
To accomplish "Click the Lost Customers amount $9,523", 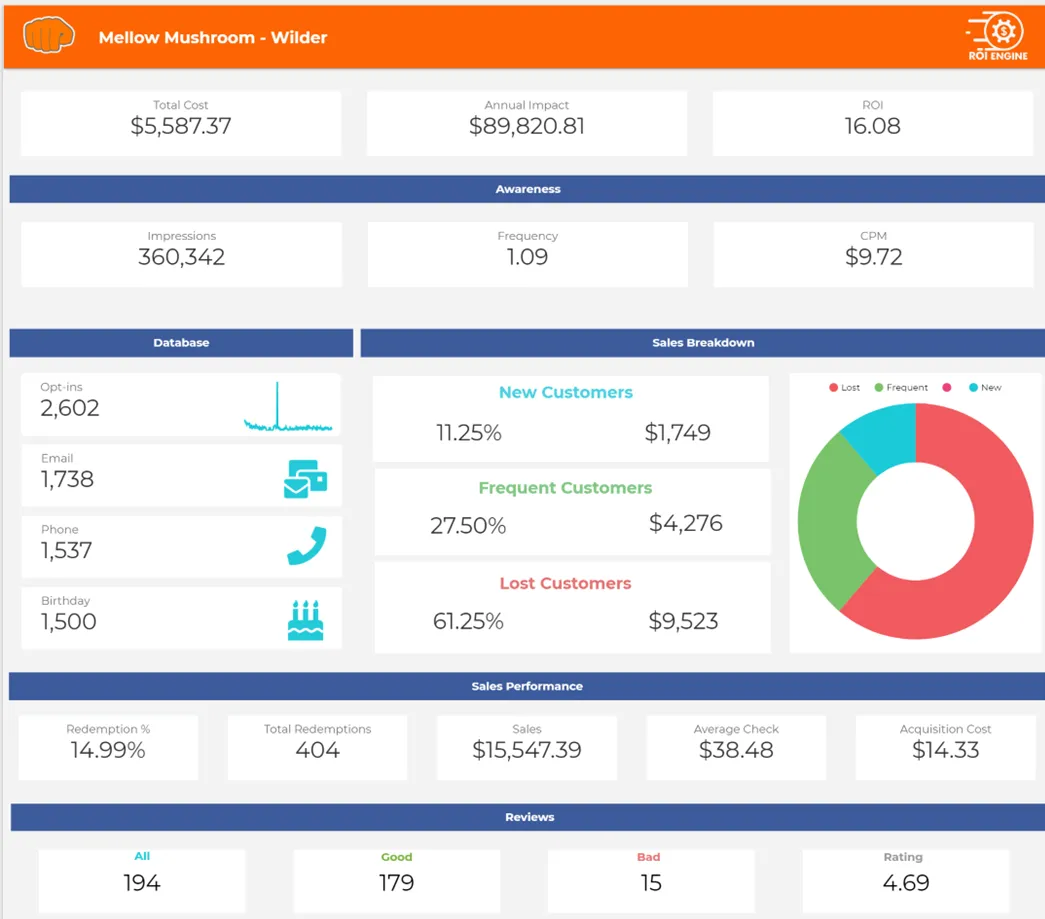I will tap(683, 621).
